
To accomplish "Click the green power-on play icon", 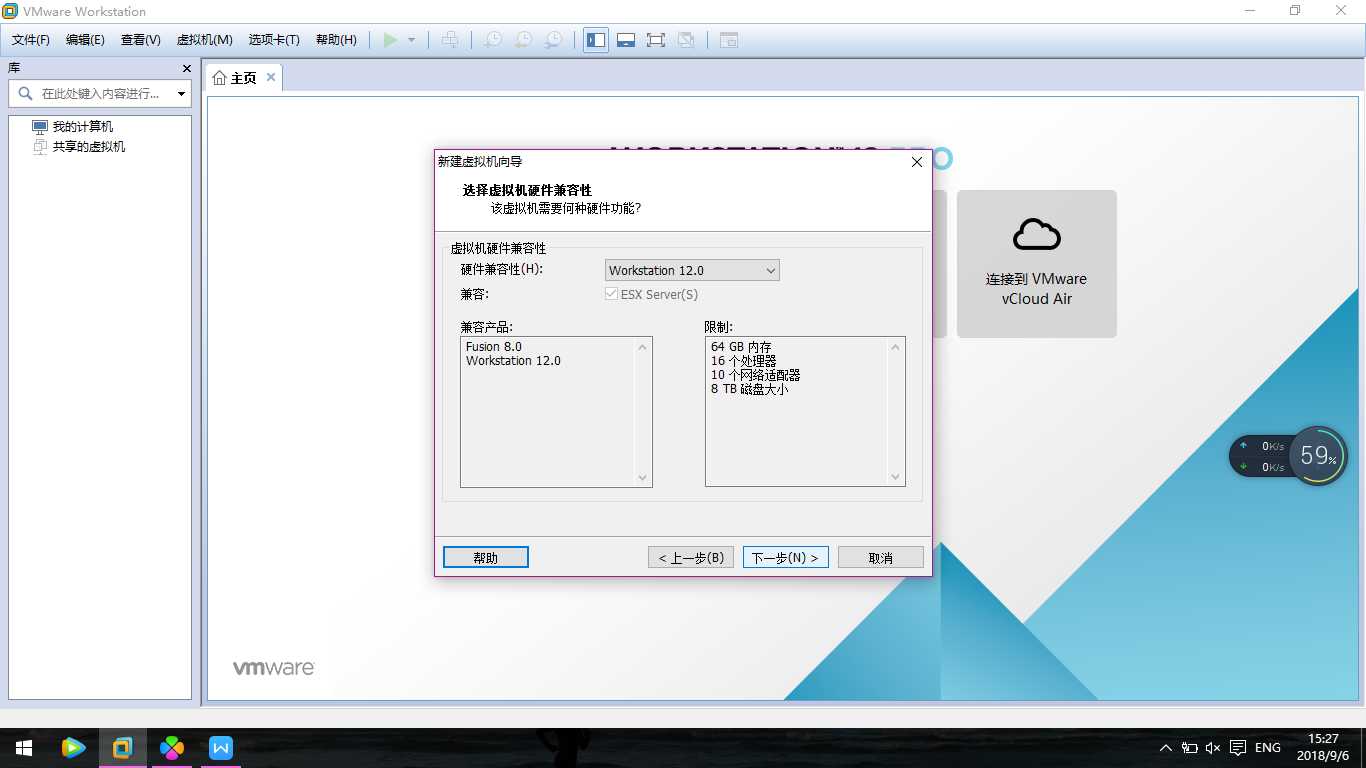I will click(390, 40).
